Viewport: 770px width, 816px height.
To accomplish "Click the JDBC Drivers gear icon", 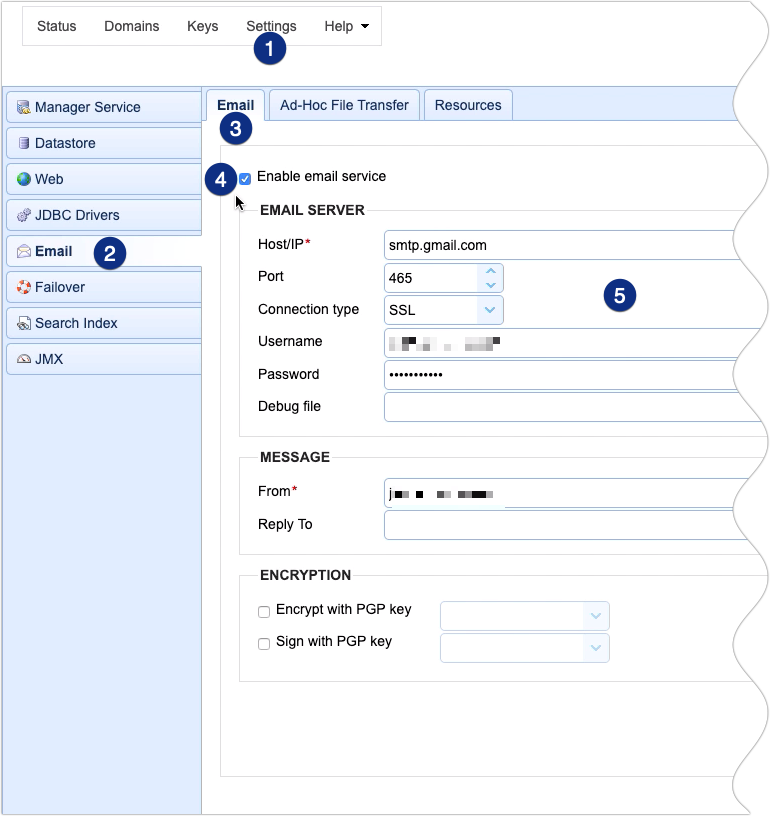I will click(24, 215).
